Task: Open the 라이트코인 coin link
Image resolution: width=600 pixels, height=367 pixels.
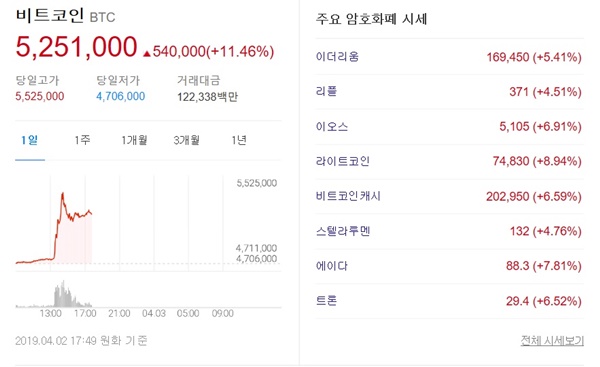Action: point(342,161)
